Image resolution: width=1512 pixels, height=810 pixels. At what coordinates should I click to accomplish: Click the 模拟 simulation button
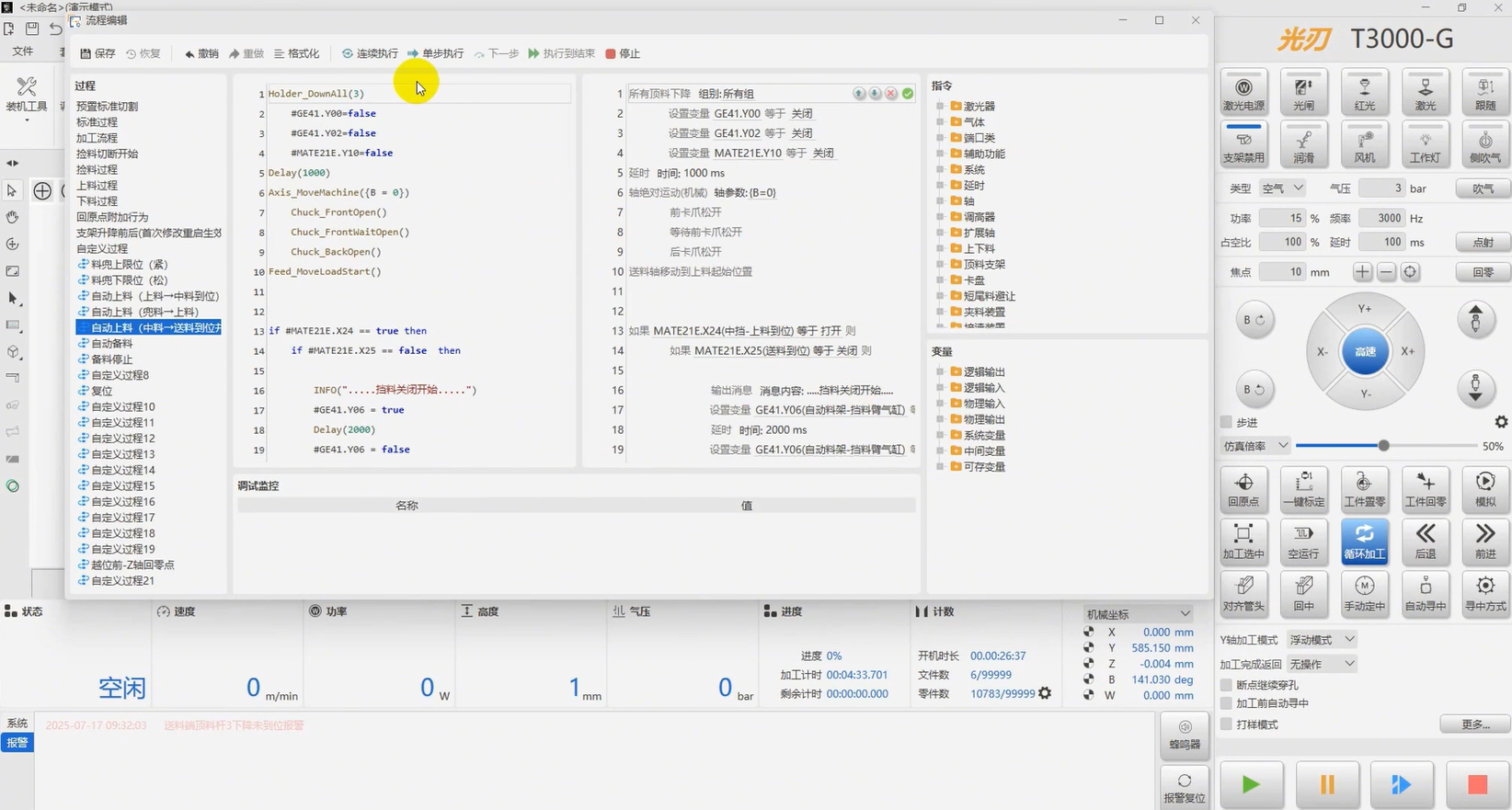pos(1485,489)
